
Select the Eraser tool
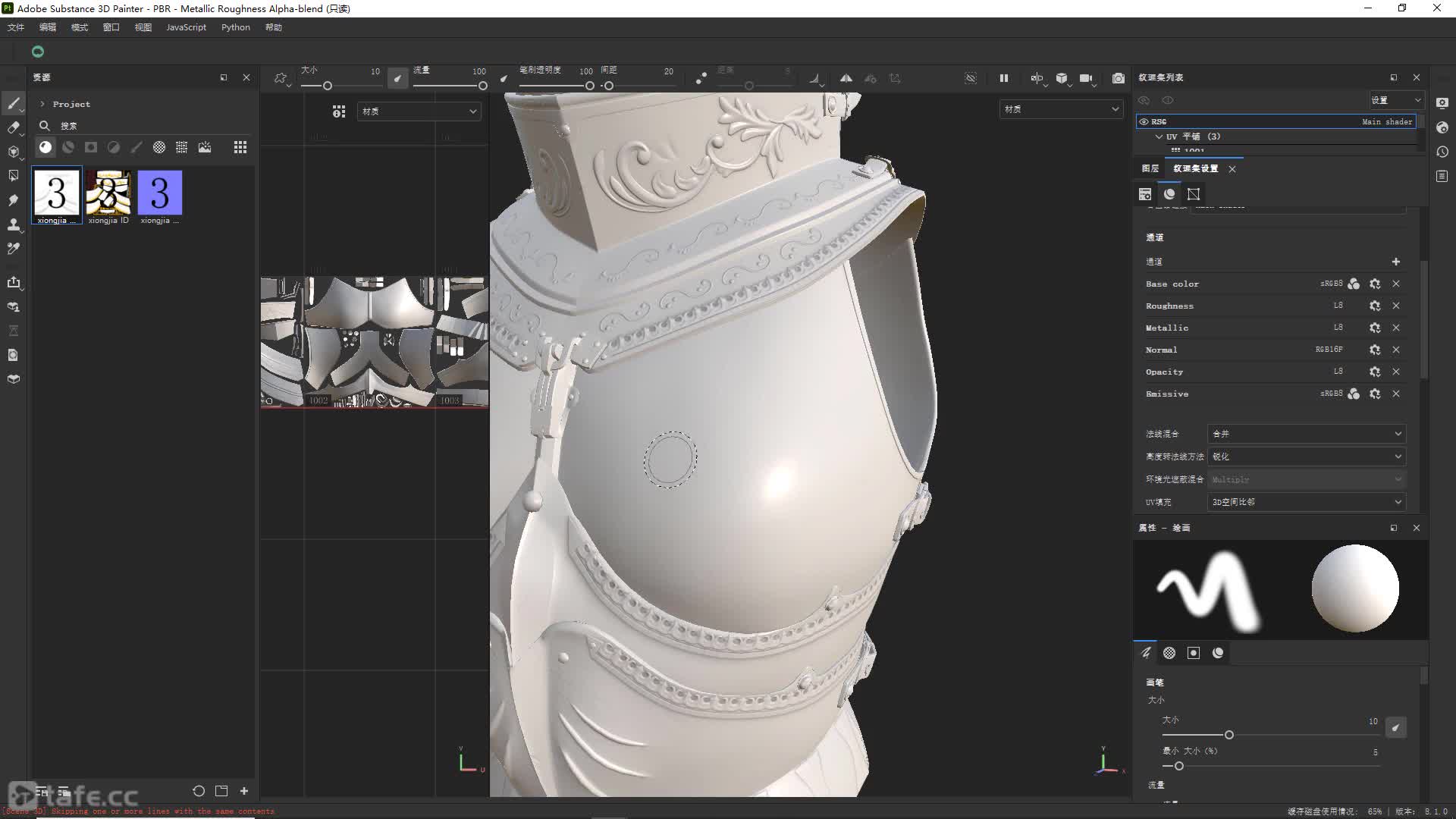pyautogui.click(x=14, y=127)
